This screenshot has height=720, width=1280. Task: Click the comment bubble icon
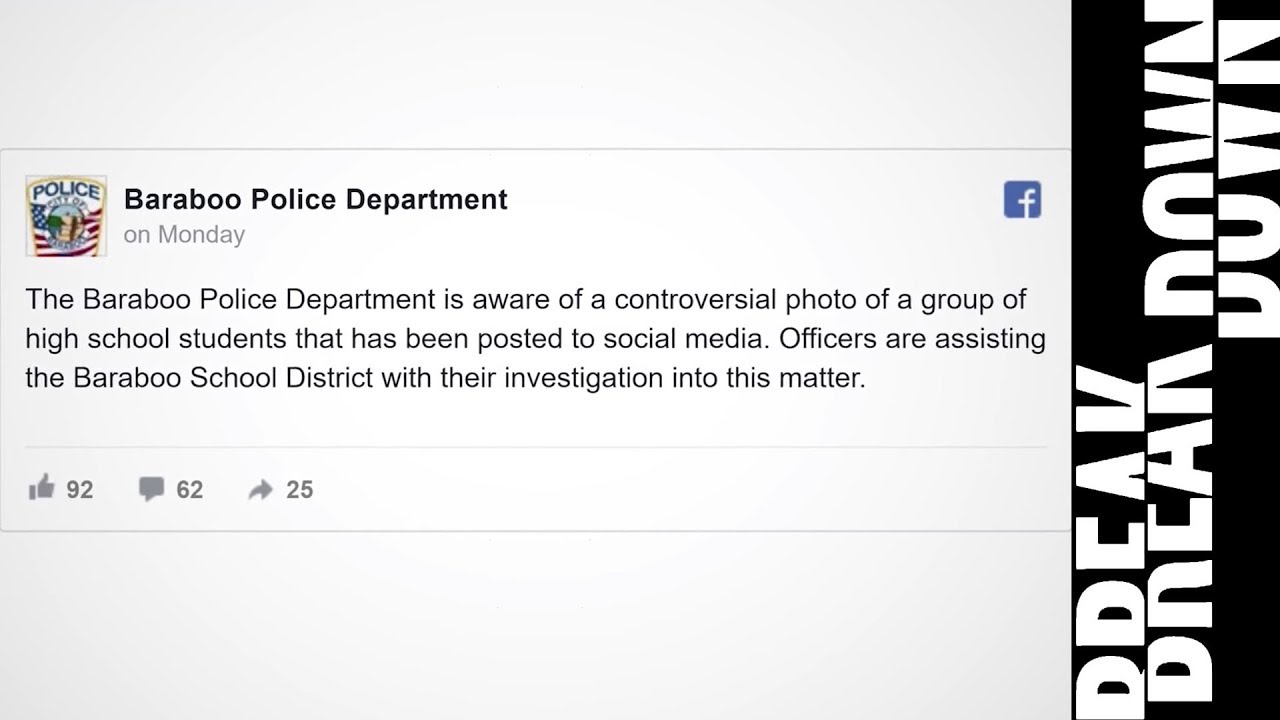(x=151, y=489)
